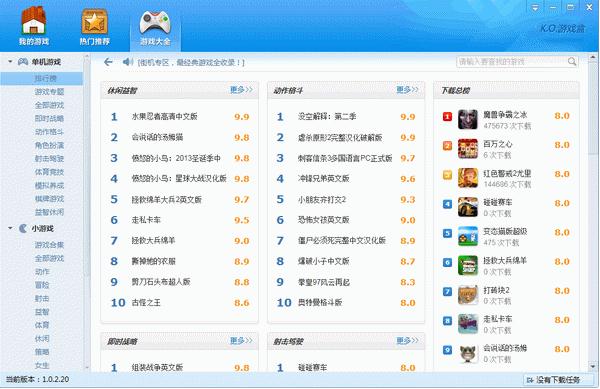The width and height of the screenshot is (600, 389).
Task: Click the speaker announcement icon
Action: click(x=128, y=62)
